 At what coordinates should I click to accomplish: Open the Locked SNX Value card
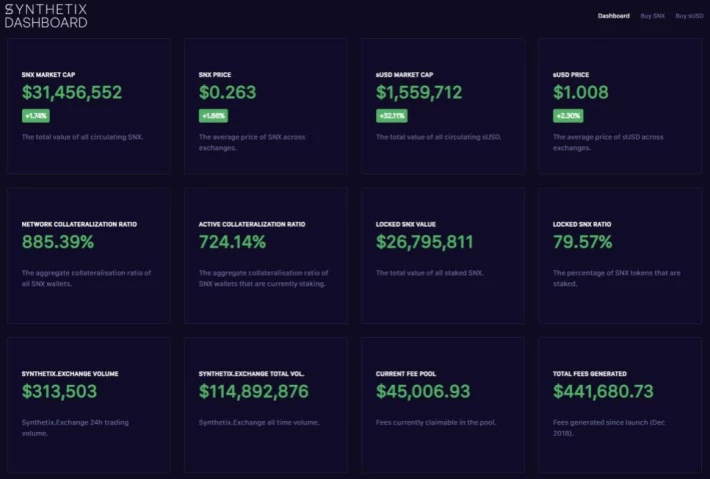tap(443, 256)
